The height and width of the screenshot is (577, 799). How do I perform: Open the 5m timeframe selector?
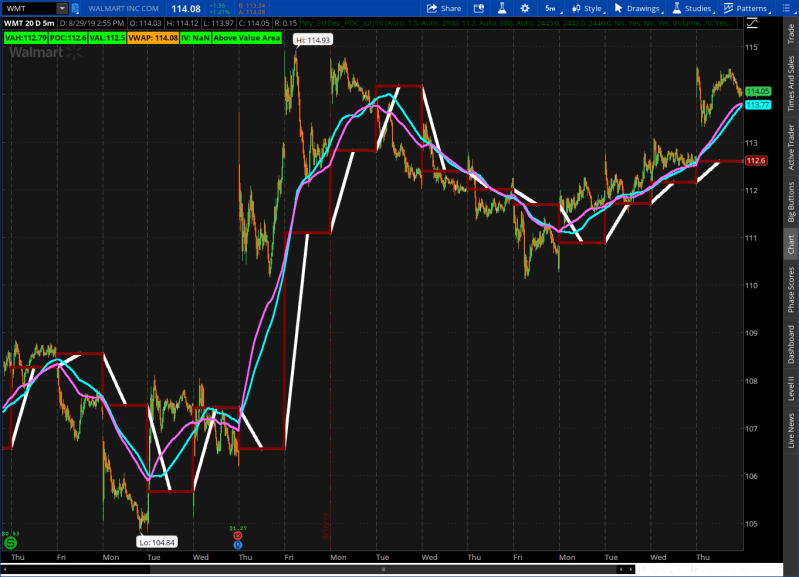click(x=552, y=8)
